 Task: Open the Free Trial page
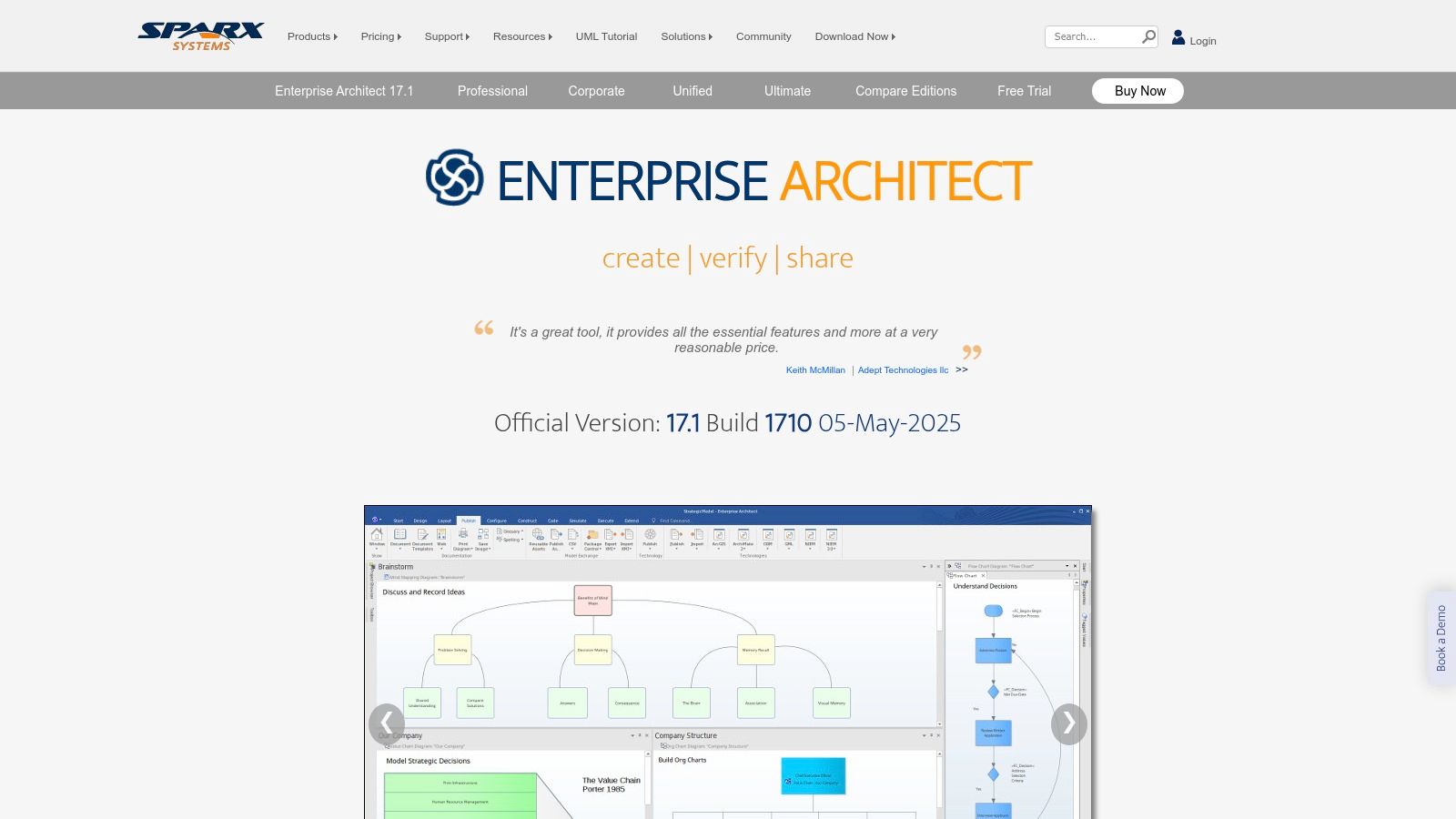coord(1024,91)
